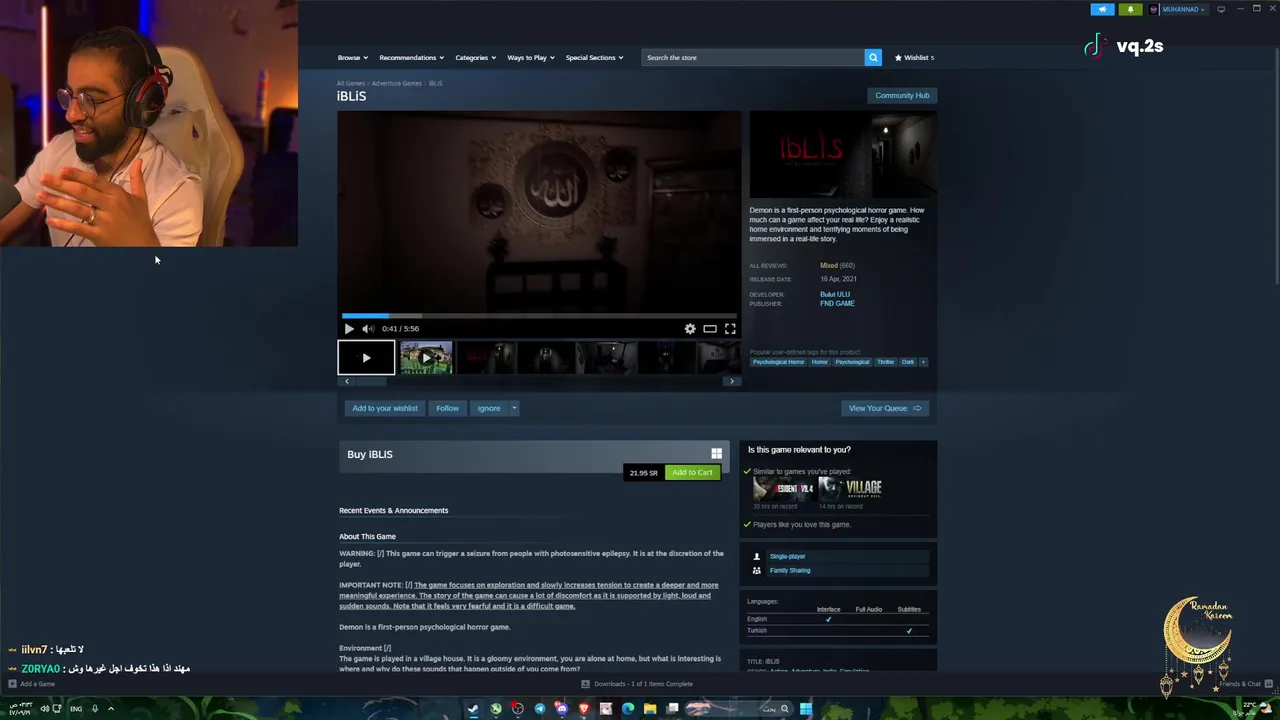Open publisher FND GAME link
The height and width of the screenshot is (720, 1280).
pyautogui.click(x=837, y=303)
